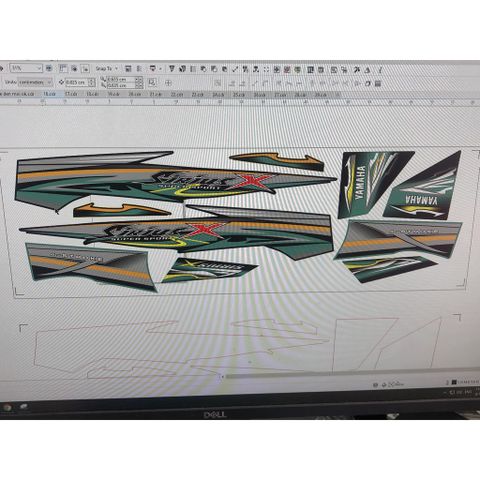Switch to the 28.cdr document tab
The image size is (480, 480).
pyautogui.click(x=300, y=95)
